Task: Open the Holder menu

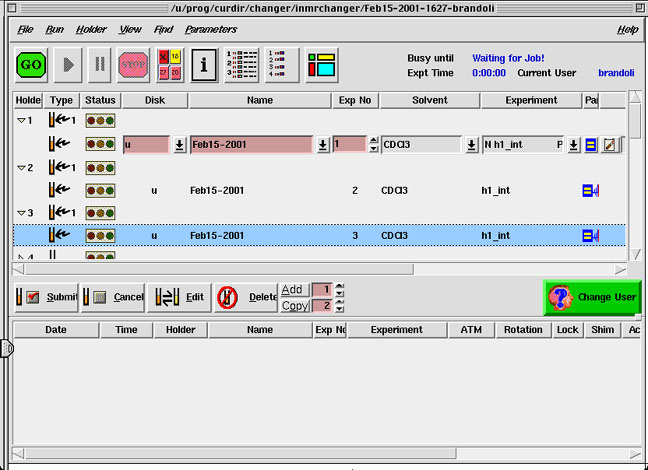Action: click(x=90, y=30)
